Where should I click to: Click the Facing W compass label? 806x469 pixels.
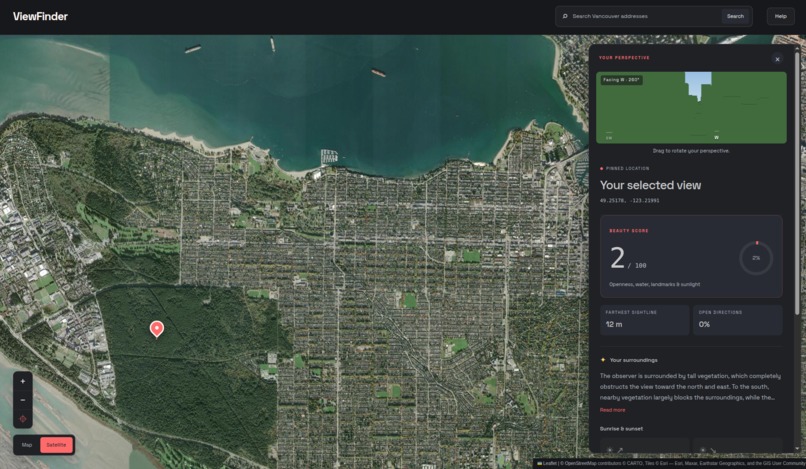click(x=621, y=80)
